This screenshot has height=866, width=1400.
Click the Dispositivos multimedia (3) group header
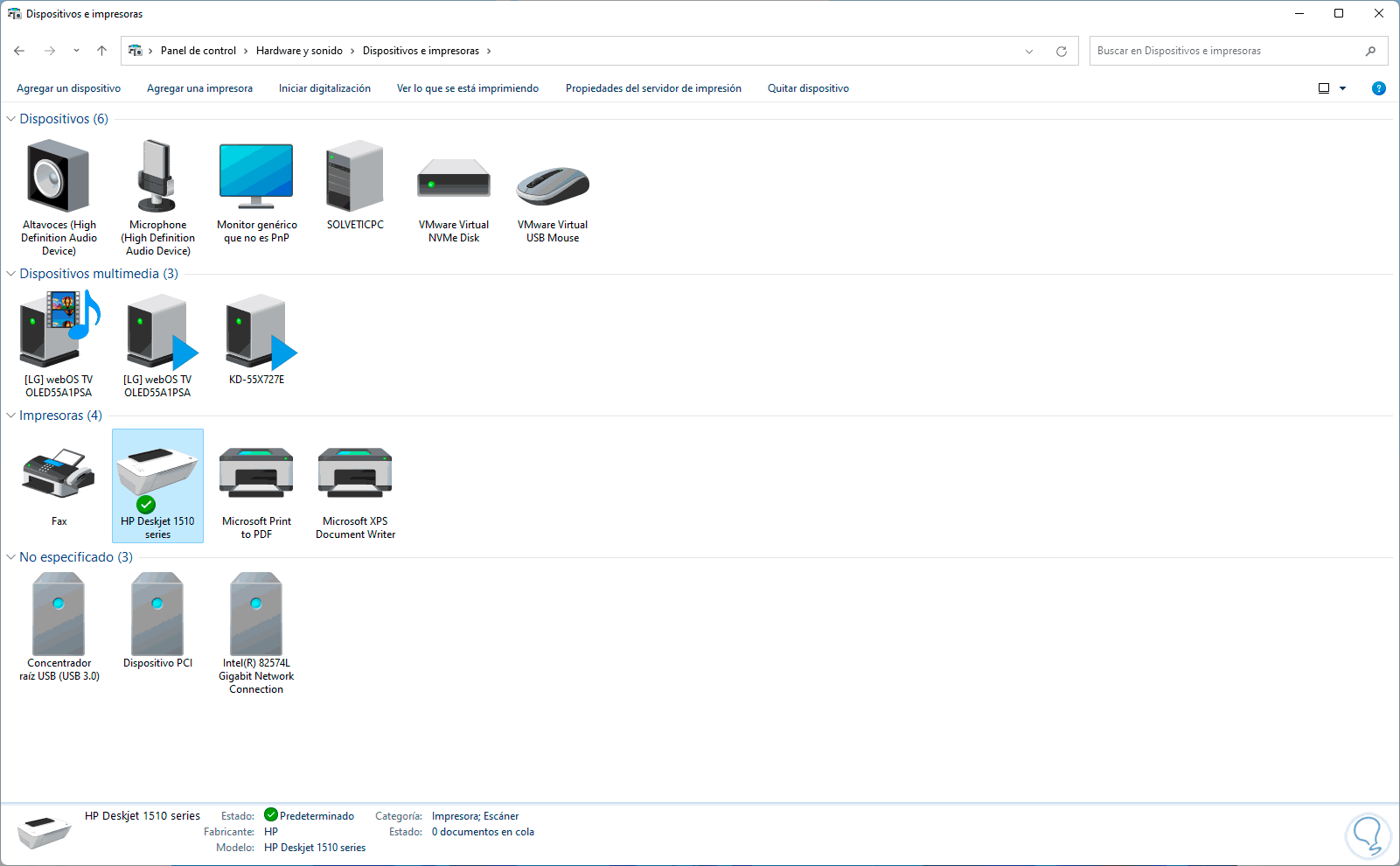coord(99,274)
